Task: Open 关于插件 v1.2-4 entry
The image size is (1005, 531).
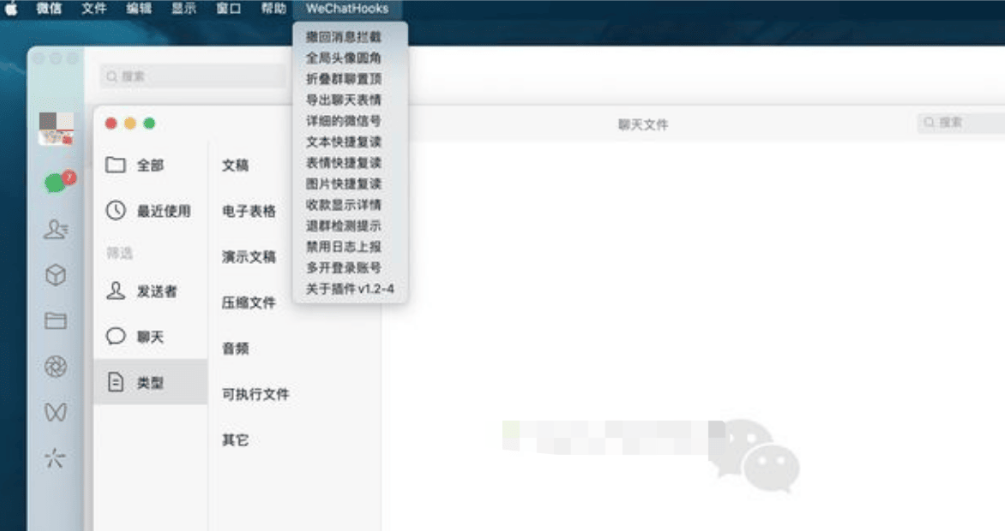Action: [350, 289]
